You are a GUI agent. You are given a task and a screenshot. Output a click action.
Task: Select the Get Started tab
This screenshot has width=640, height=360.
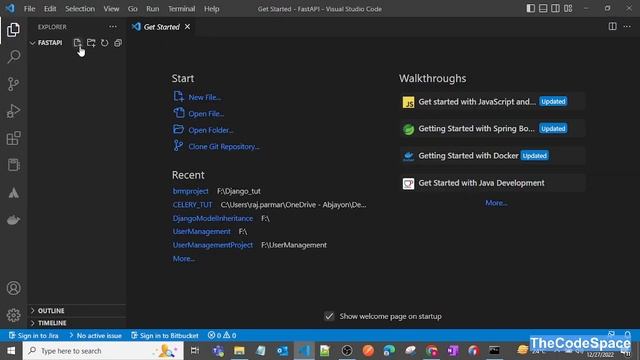point(162,27)
